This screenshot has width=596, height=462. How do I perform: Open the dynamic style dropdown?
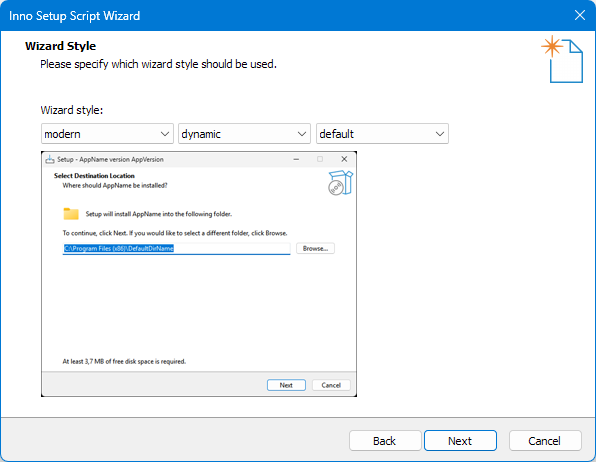click(244, 134)
